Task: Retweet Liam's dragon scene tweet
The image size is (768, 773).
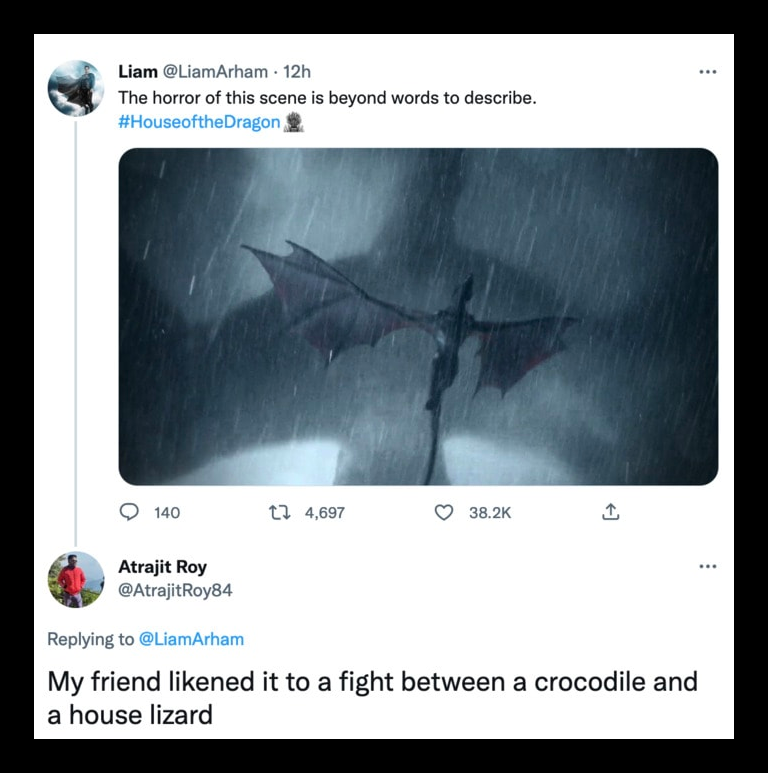Action: click(279, 513)
